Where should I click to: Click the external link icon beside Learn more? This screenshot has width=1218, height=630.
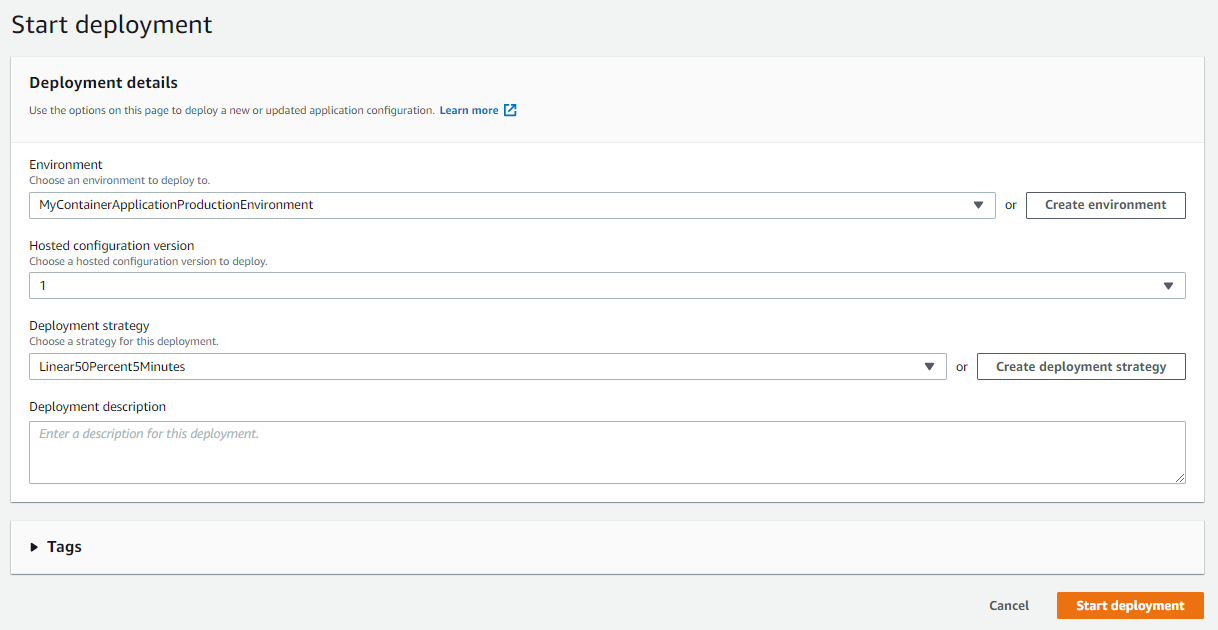511,110
